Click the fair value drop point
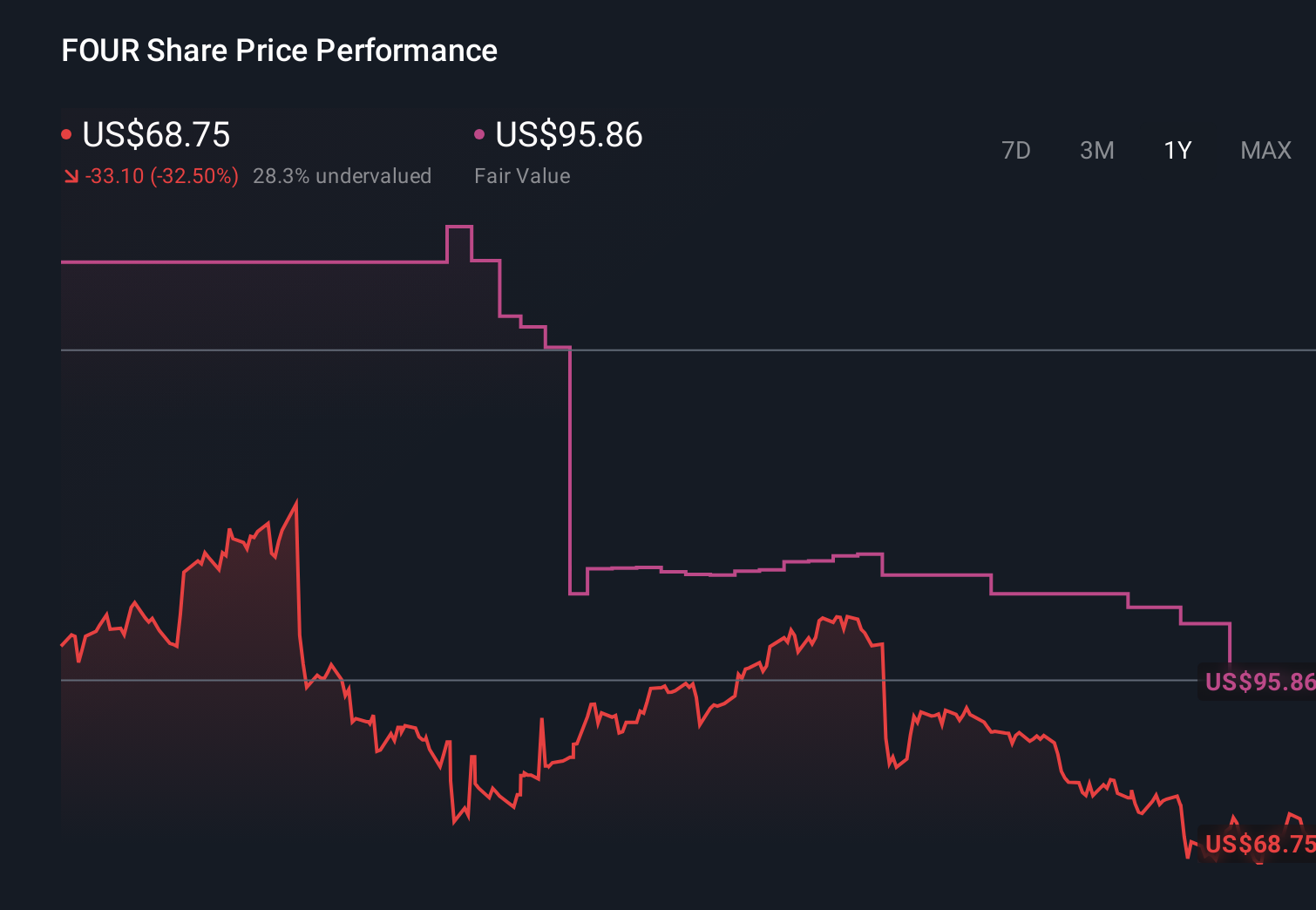This screenshot has height=910, width=1316. pyautogui.click(x=571, y=471)
